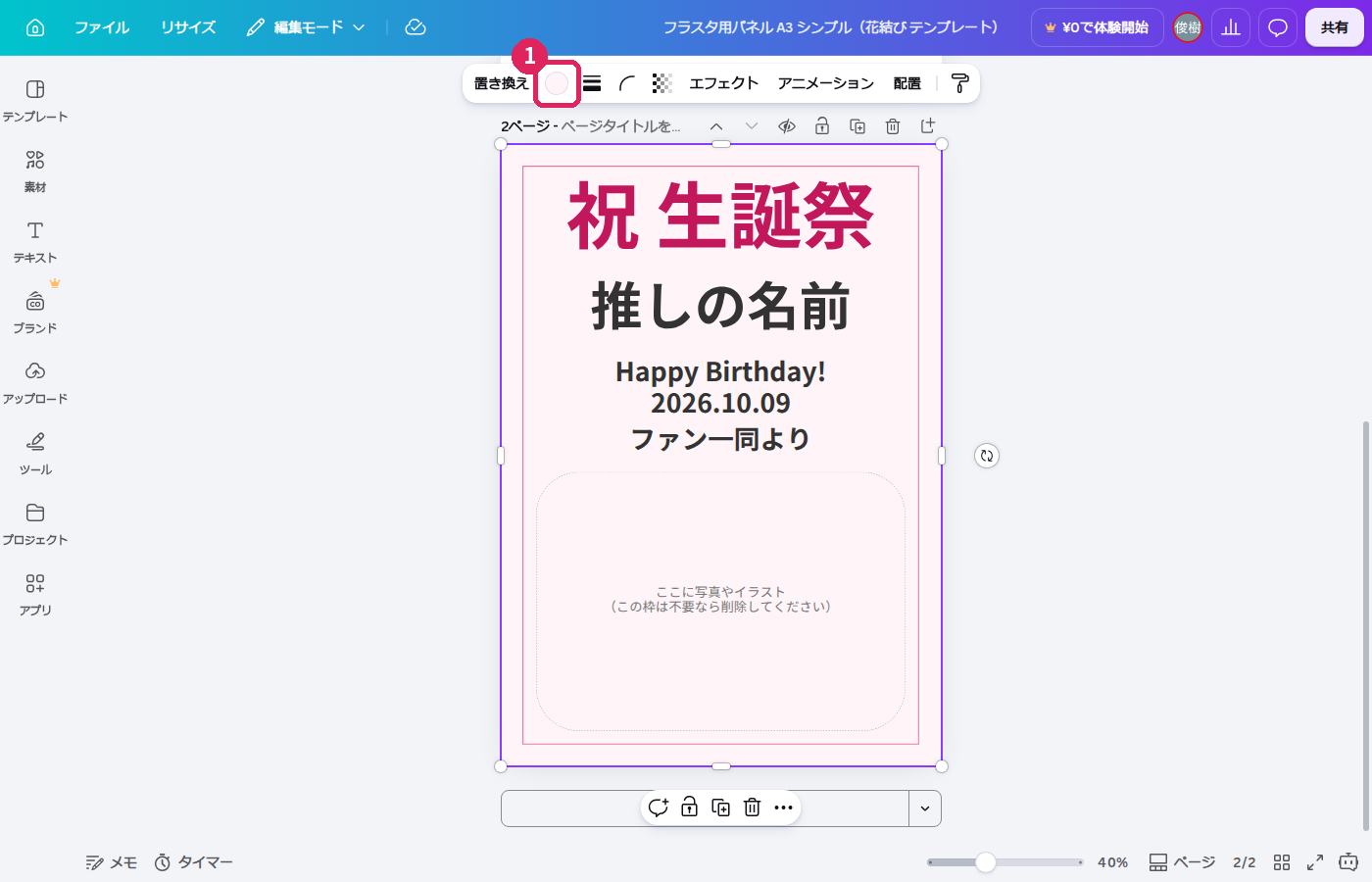Image resolution: width=1372 pixels, height=882 pixels.
Task: Edit the page title ページタイトルを... field
Action: [620, 126]
